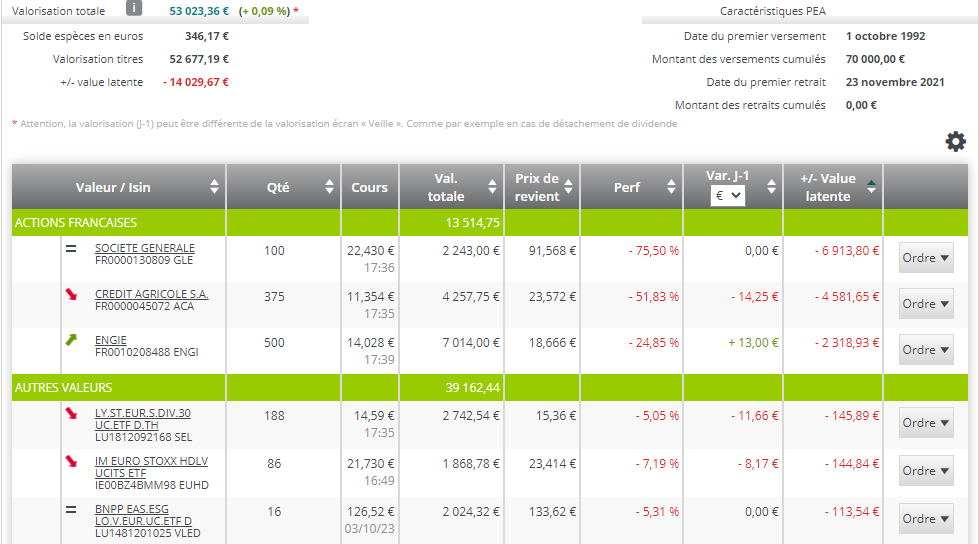Click the red down arrow for LY.ST.EUR.S.DIV.30
The width and height of the screenshot is (979, 544).
pos(71,413)
